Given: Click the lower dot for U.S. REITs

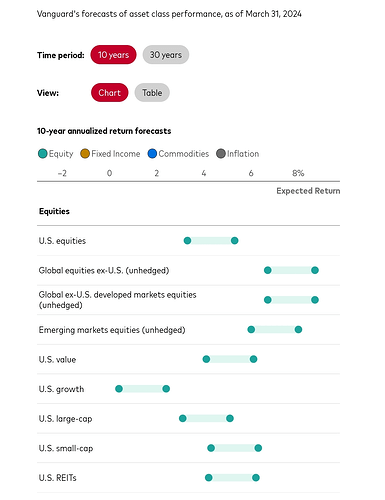Looking at the screenshot, I should 209,478.
